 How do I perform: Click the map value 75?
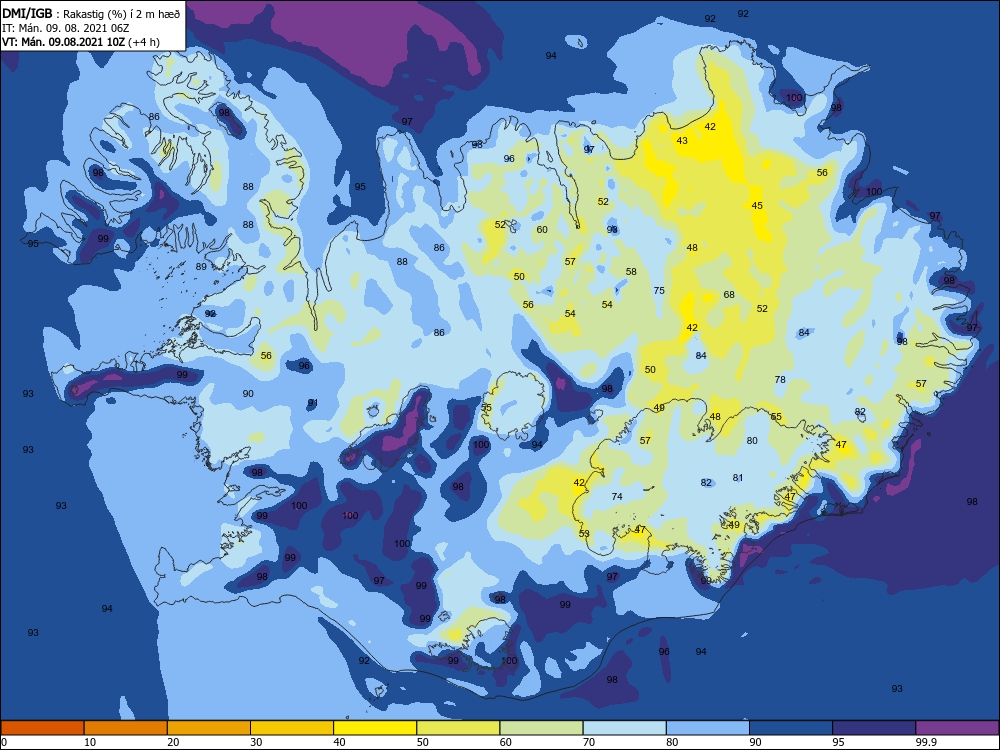pos(659,291)
